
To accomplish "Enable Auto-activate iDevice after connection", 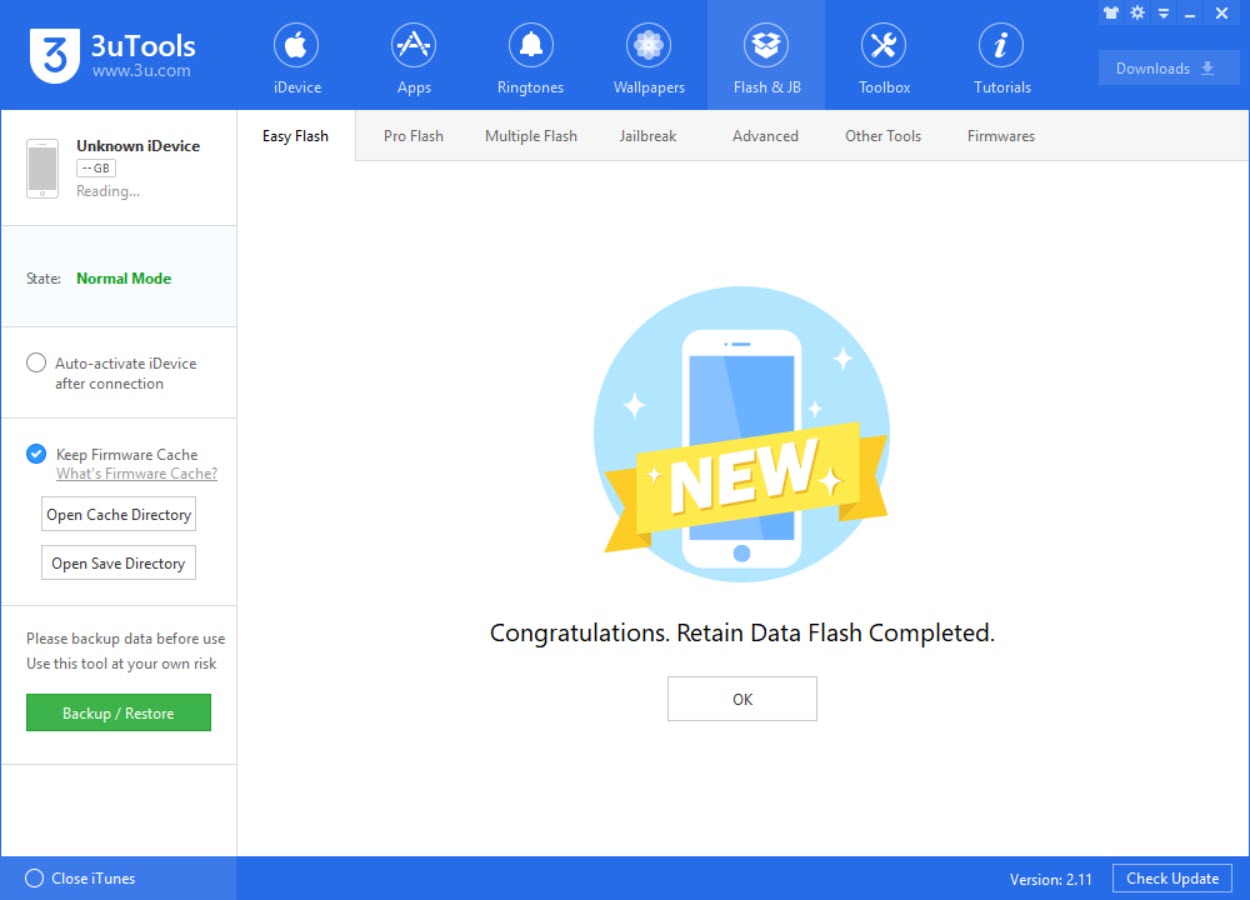I will [36, 363].
